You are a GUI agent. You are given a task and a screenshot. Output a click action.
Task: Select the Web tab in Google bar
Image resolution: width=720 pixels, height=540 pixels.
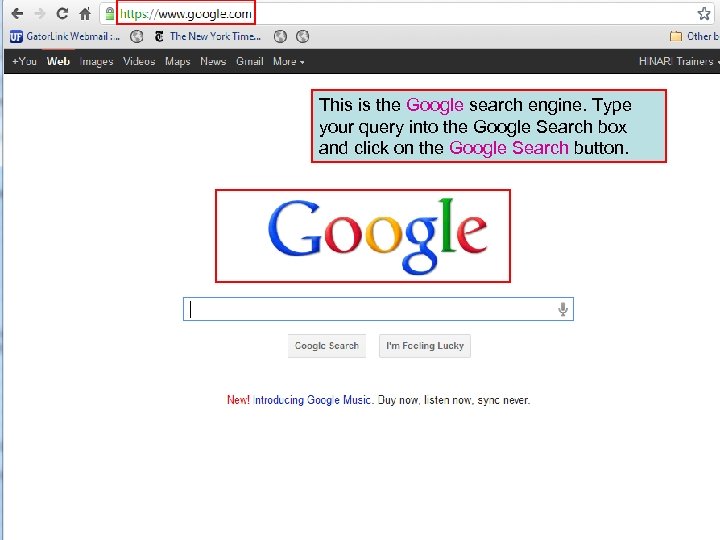(x=58, y=61)
